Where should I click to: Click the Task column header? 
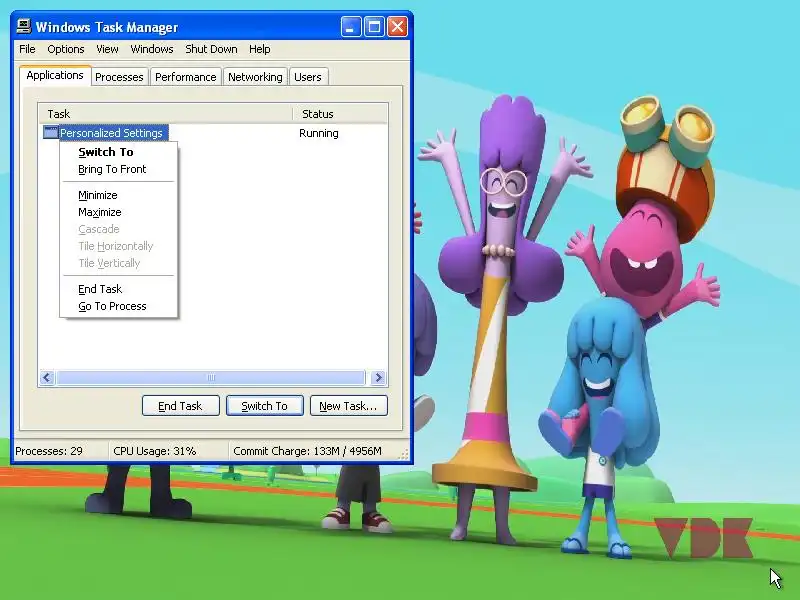click(x=165, y=114)
